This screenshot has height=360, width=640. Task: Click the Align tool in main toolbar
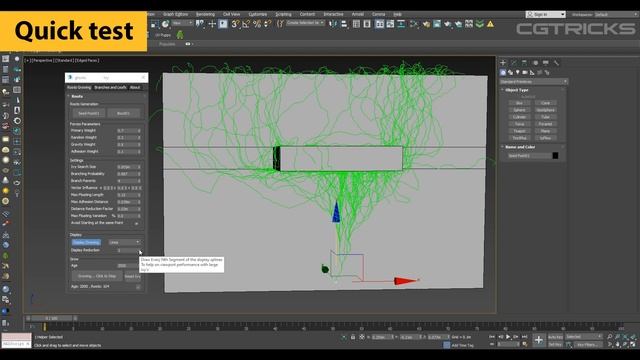coord(344,24)
